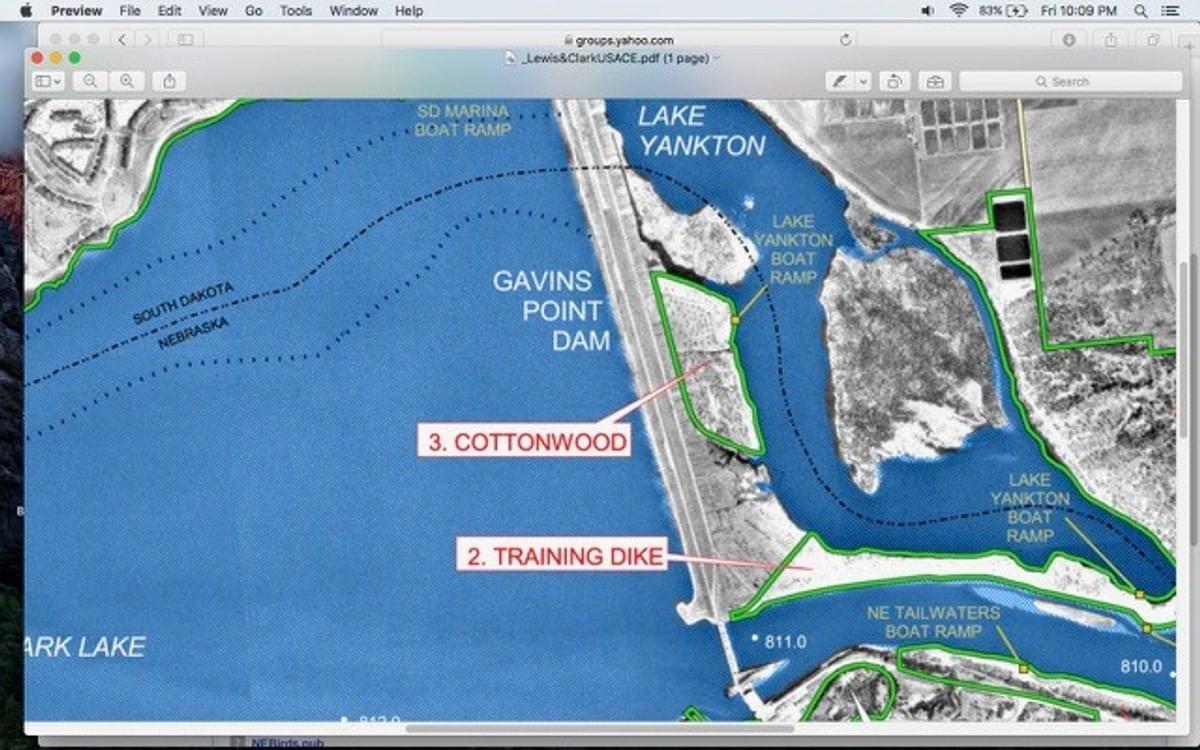Open the Help menu

(409, 11)
